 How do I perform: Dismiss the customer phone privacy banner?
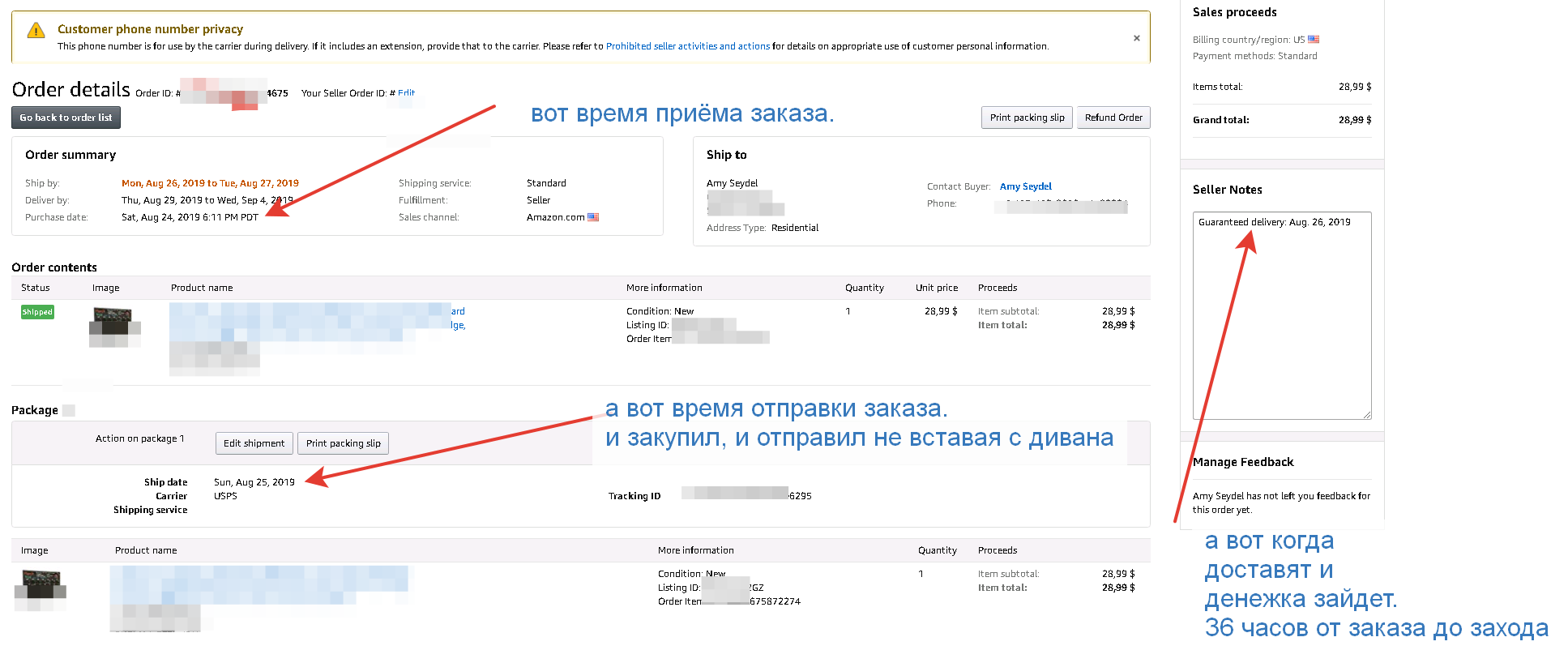(1136, 38)
